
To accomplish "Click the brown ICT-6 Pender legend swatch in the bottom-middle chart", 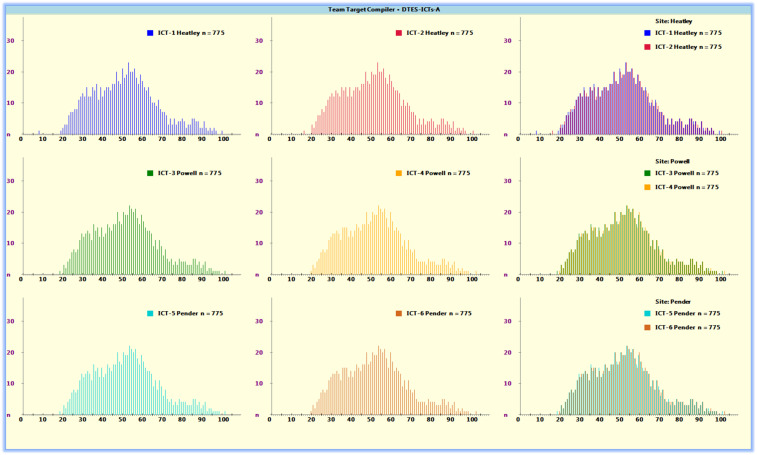I will coord(398,313).
